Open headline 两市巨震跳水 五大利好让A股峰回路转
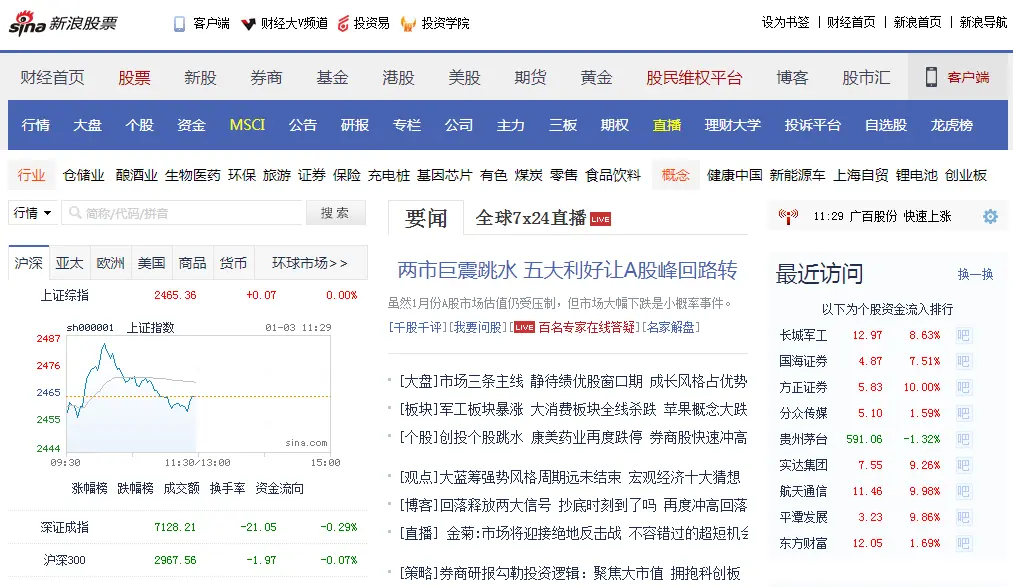This screenshot has height=587, width=1013. (x=567, y=270)
